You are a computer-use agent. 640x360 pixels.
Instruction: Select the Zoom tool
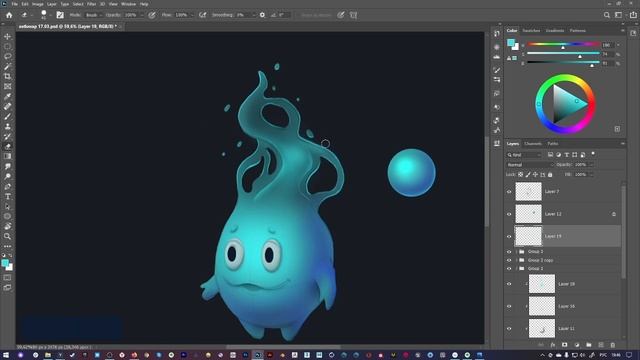coord(7,236)
